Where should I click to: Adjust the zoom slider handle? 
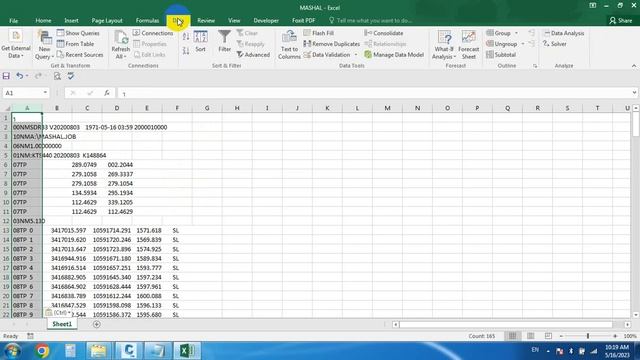pyautogui.click(x=588, y=336)
